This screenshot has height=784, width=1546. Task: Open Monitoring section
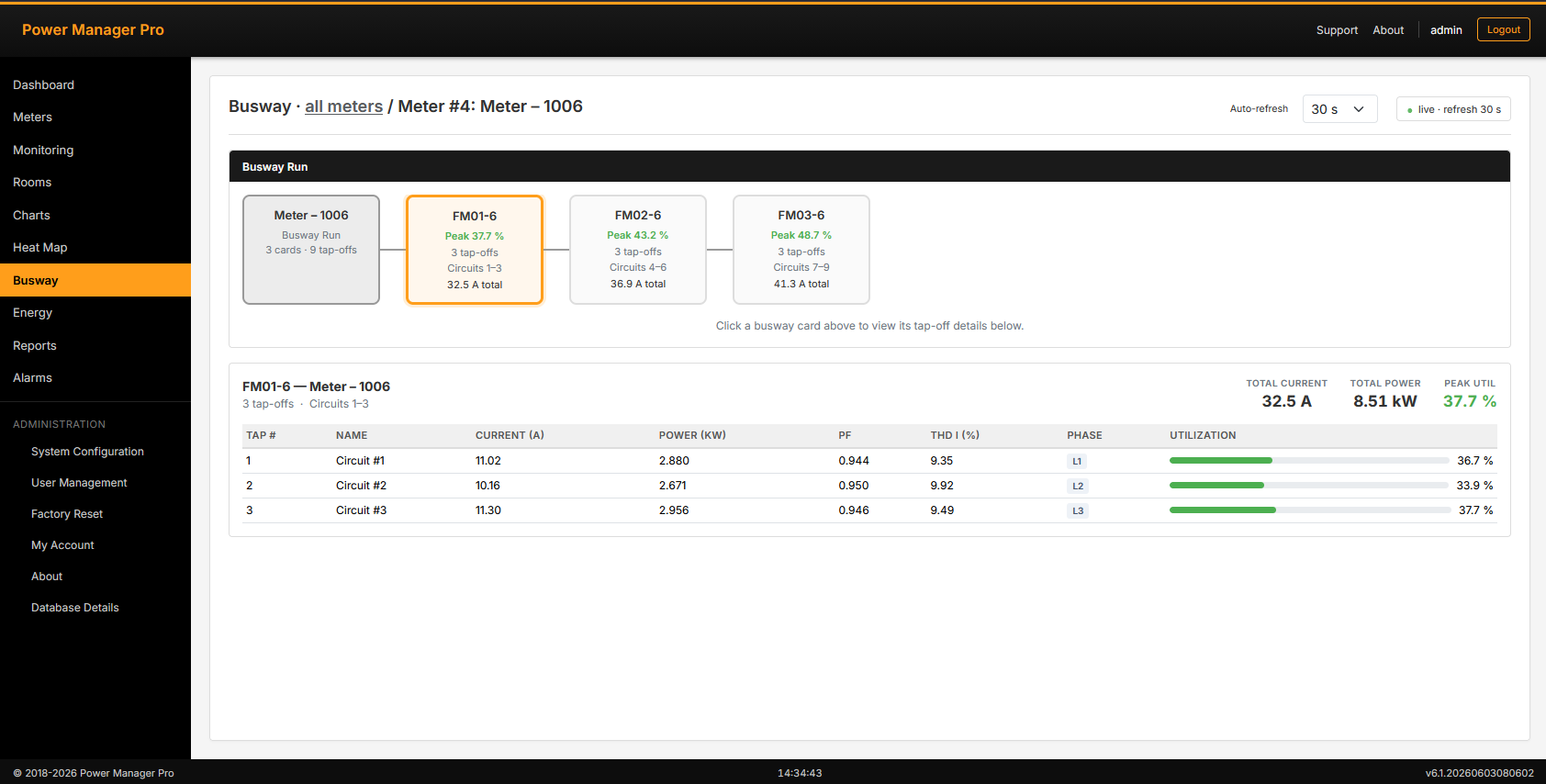tap(95, 150)
